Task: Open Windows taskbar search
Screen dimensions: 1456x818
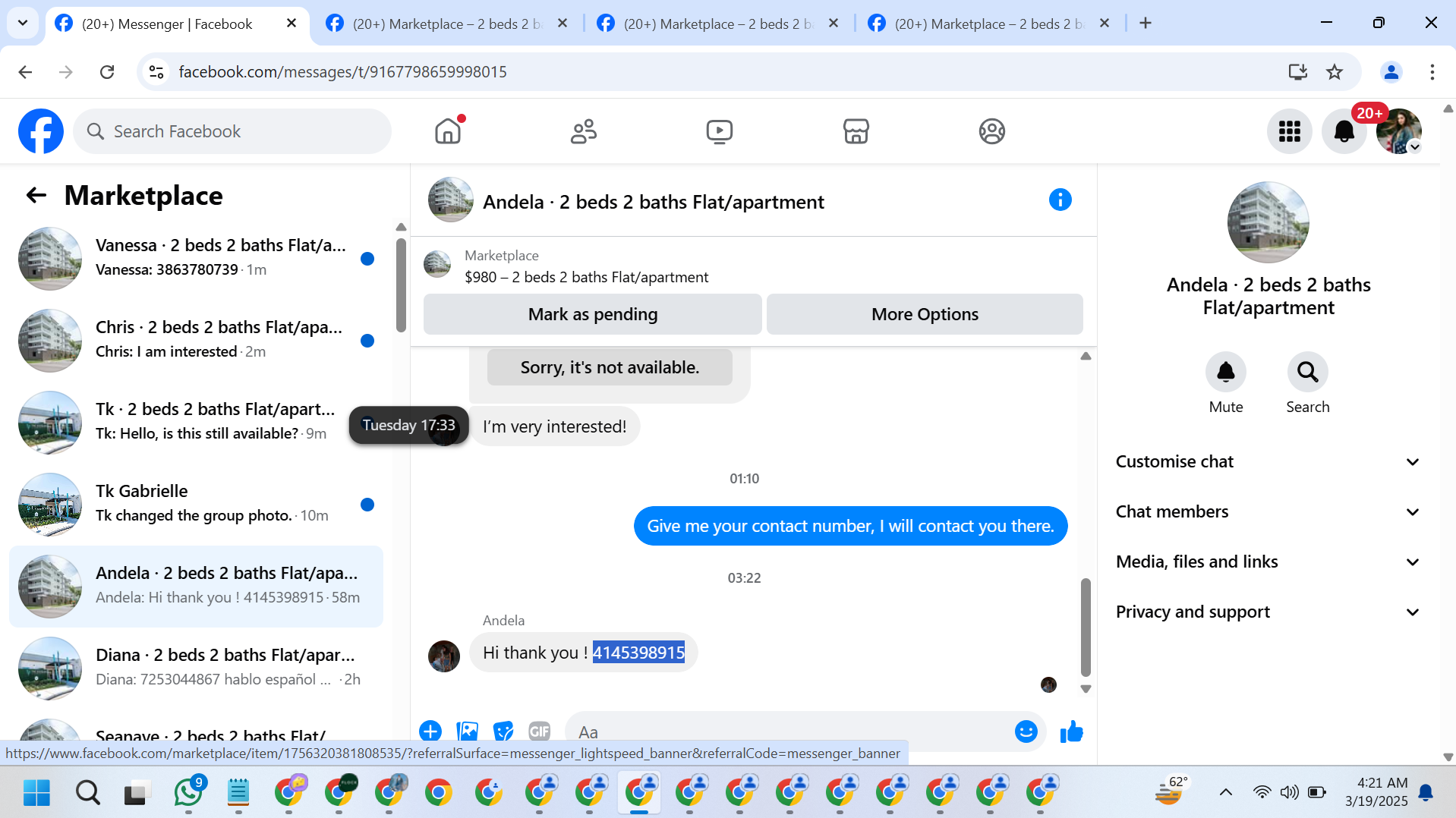Action: coord(87,792)
